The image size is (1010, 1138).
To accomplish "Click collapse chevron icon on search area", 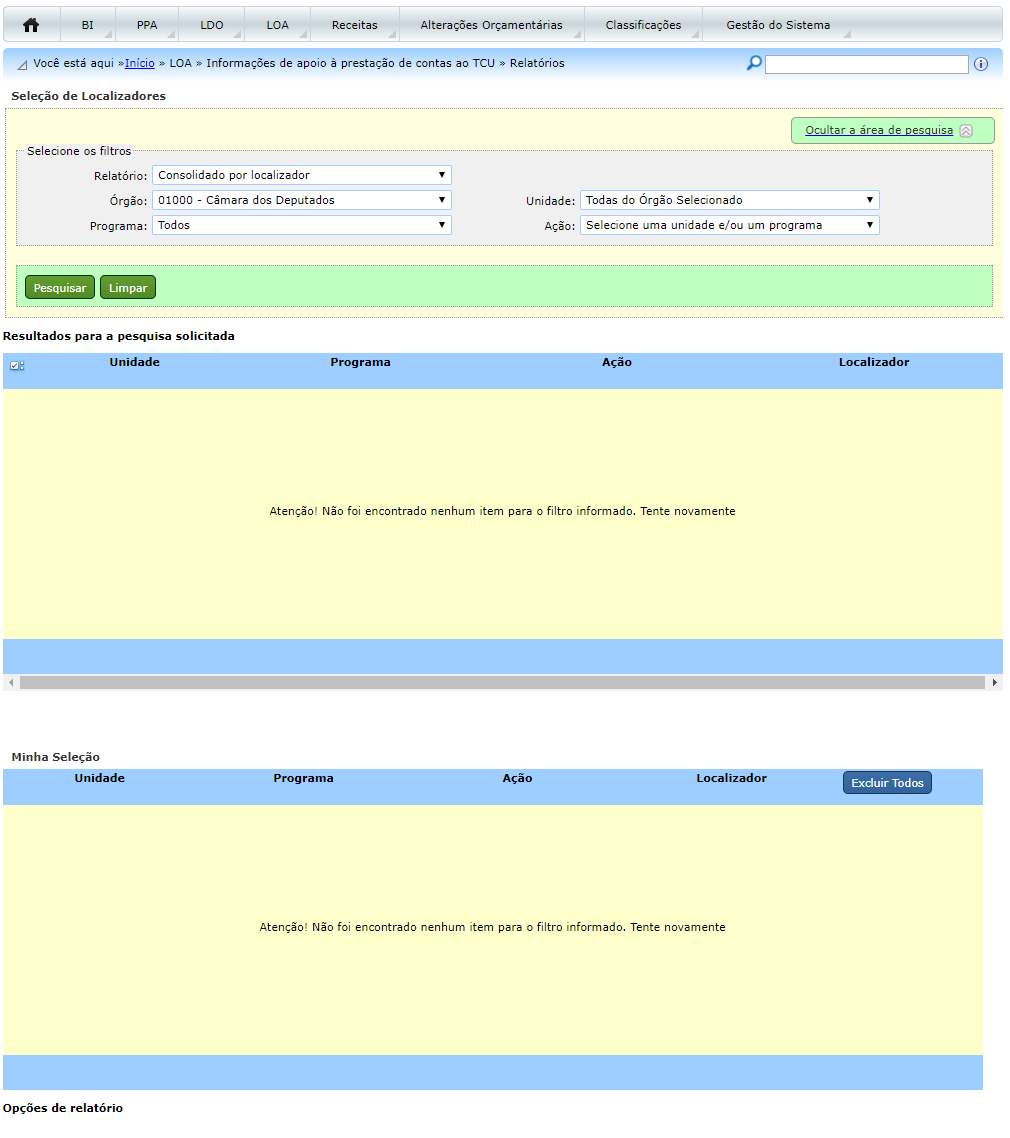I will tap(966, 131).
